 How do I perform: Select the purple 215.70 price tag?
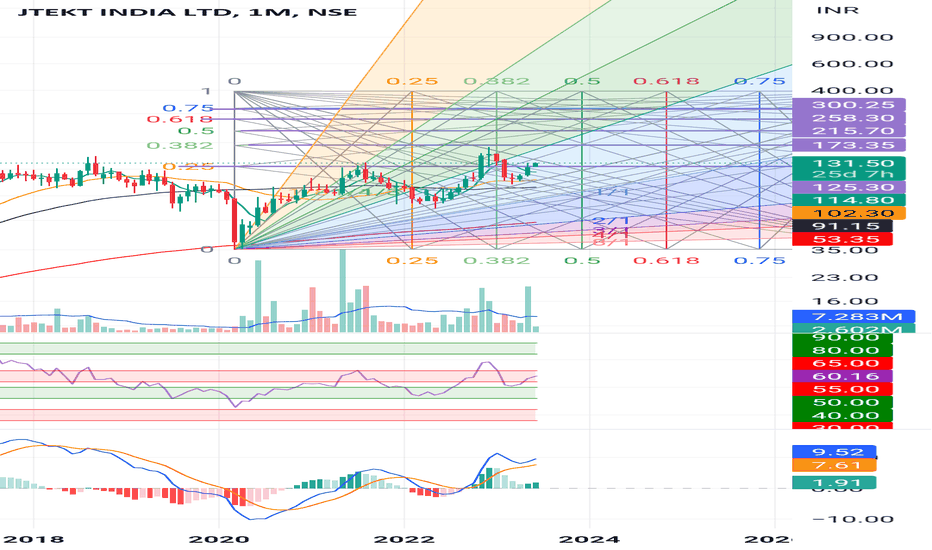pyautogui.click(x=849, y=131)
